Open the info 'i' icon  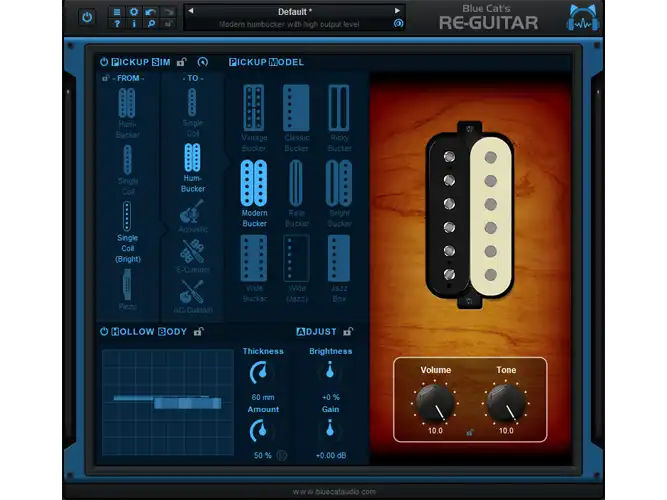coord(134,24)
